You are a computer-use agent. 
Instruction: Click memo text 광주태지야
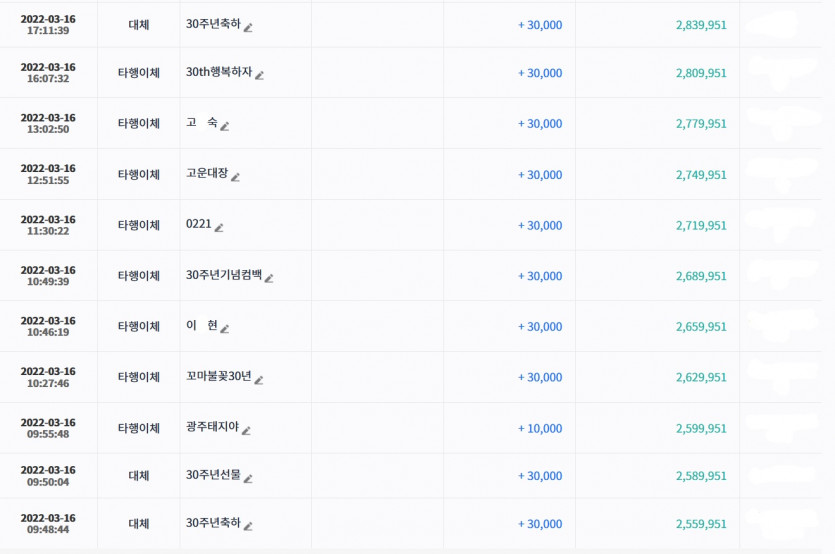[212, 427]
